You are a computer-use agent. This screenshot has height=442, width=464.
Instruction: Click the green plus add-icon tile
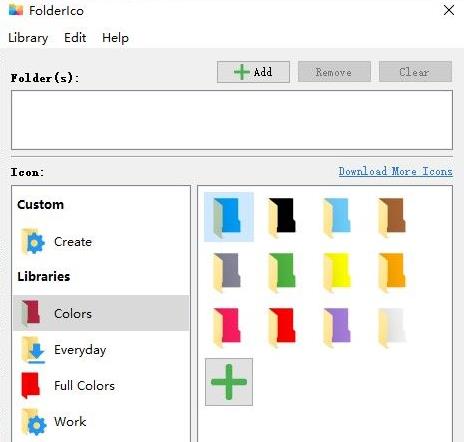[229, 382]
